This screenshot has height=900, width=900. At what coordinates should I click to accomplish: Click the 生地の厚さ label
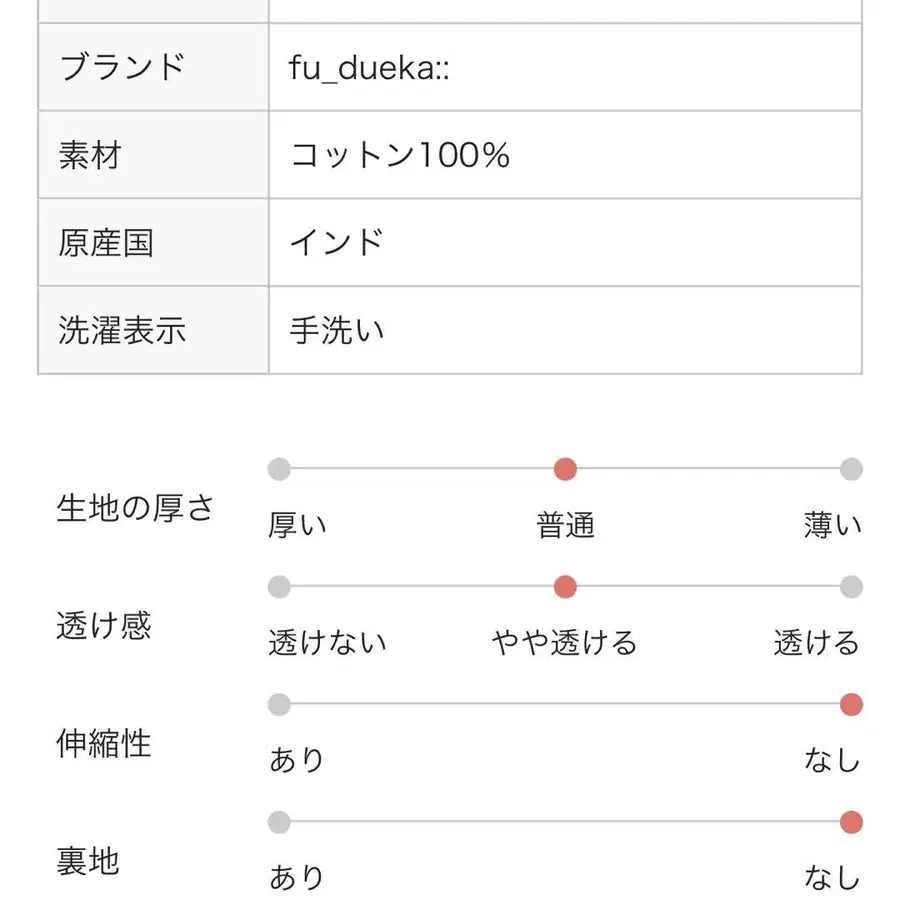(x=135, y=509)
